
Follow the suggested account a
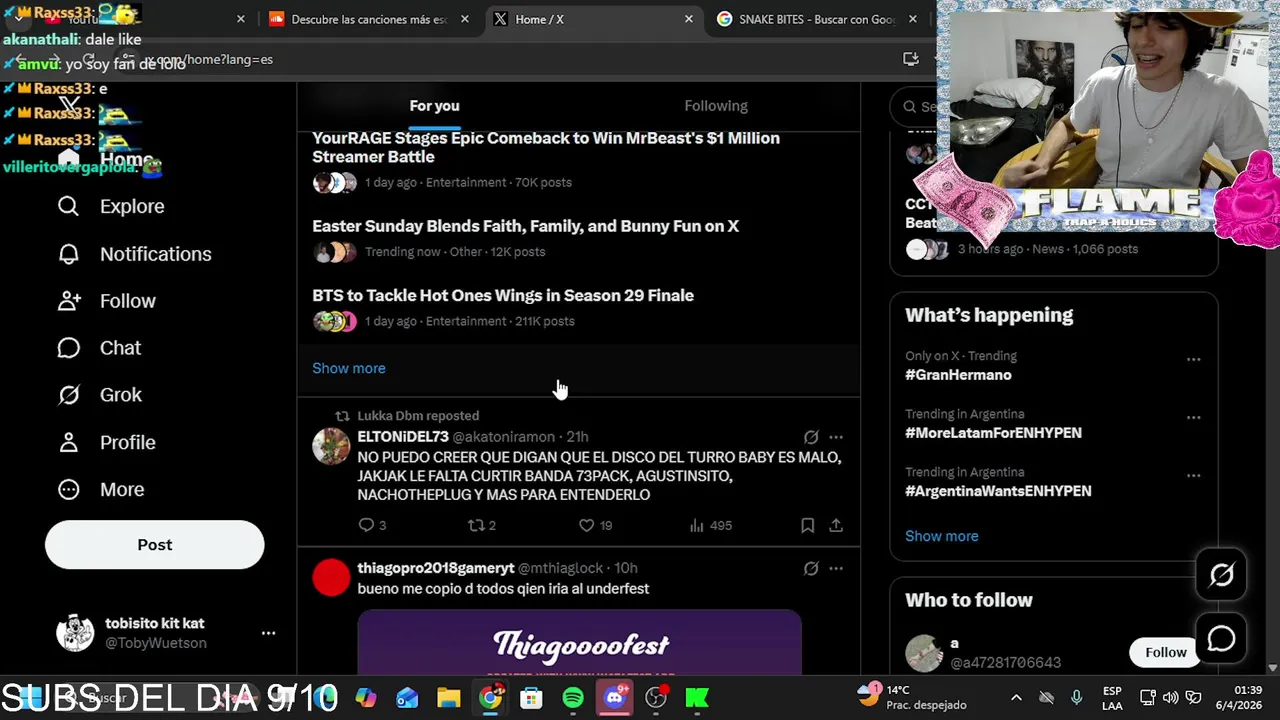1165,652
